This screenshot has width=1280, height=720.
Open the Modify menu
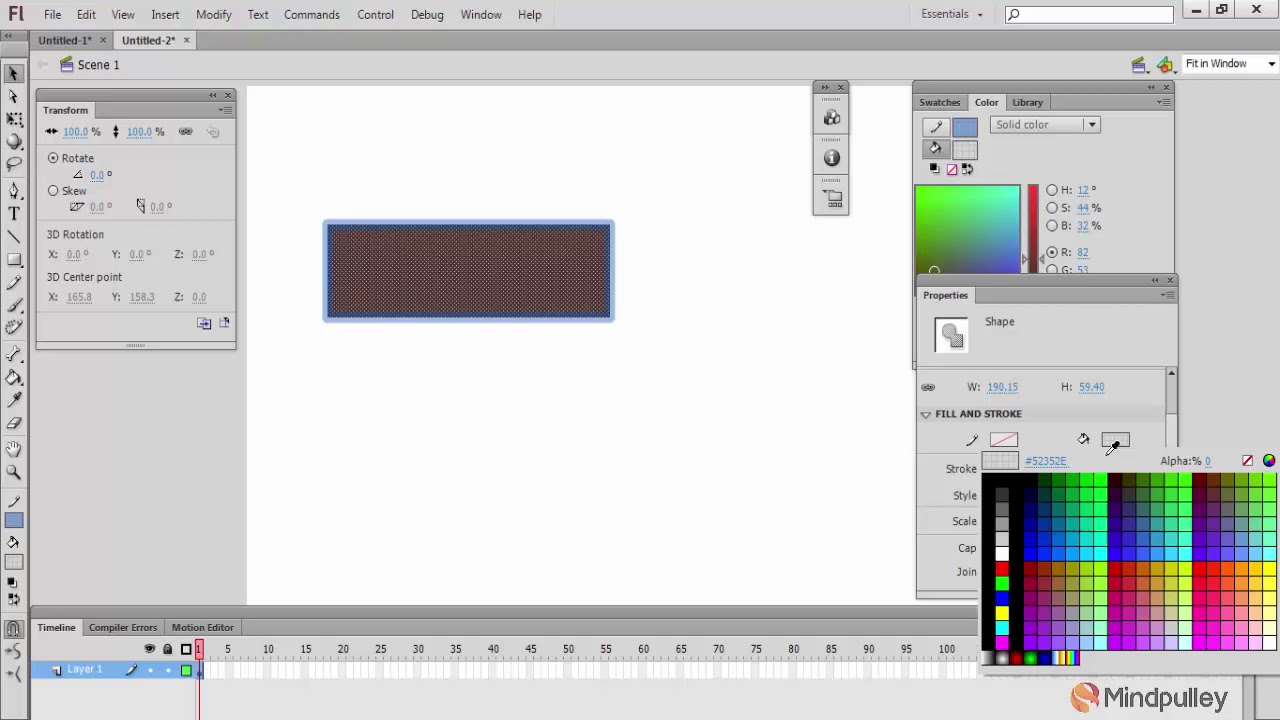[213, 14]
